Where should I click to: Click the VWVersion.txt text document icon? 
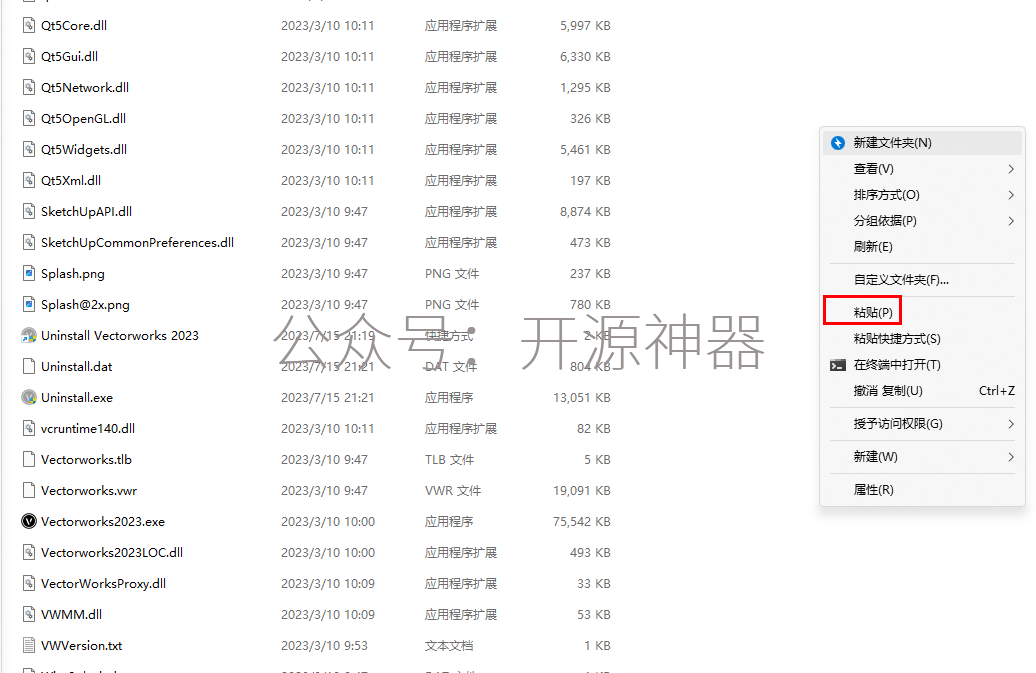pyautogui.click(x=28, y=647)
